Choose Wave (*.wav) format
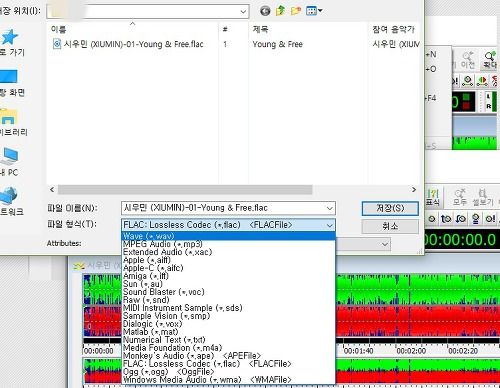Image resolution: width=500 pixels, height=388 pixels. [228, 236]
